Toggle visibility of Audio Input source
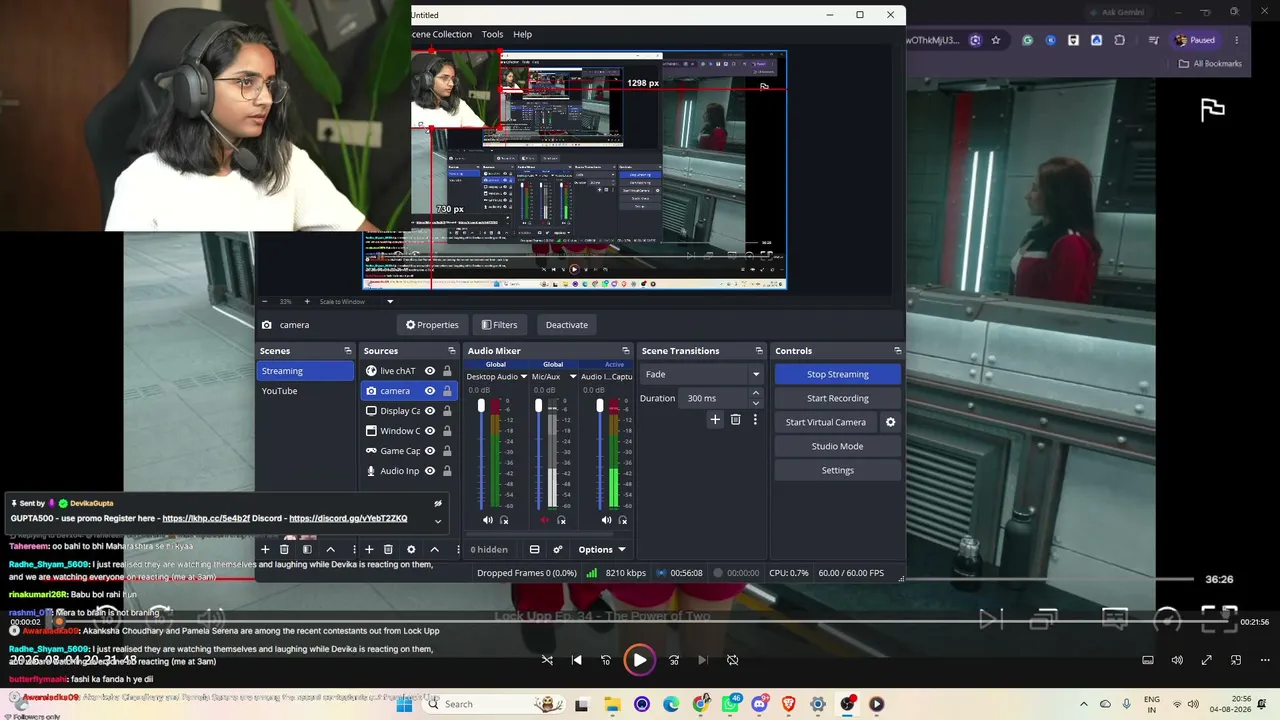Screen dimensions: 1280x720 pos(430,471)
